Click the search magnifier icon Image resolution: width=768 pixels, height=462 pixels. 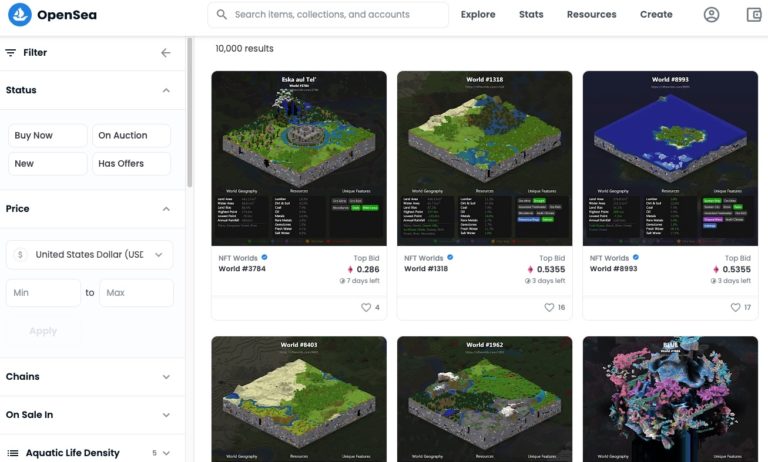click(x=221, y=14)
